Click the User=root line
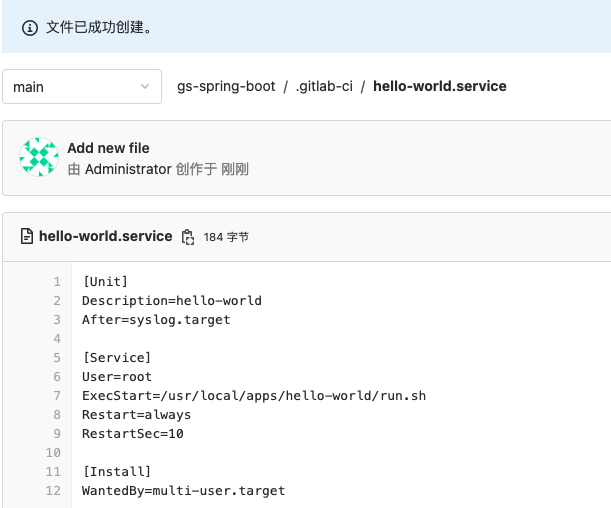Screen dimensions: 611x508 tap(117, 377)
